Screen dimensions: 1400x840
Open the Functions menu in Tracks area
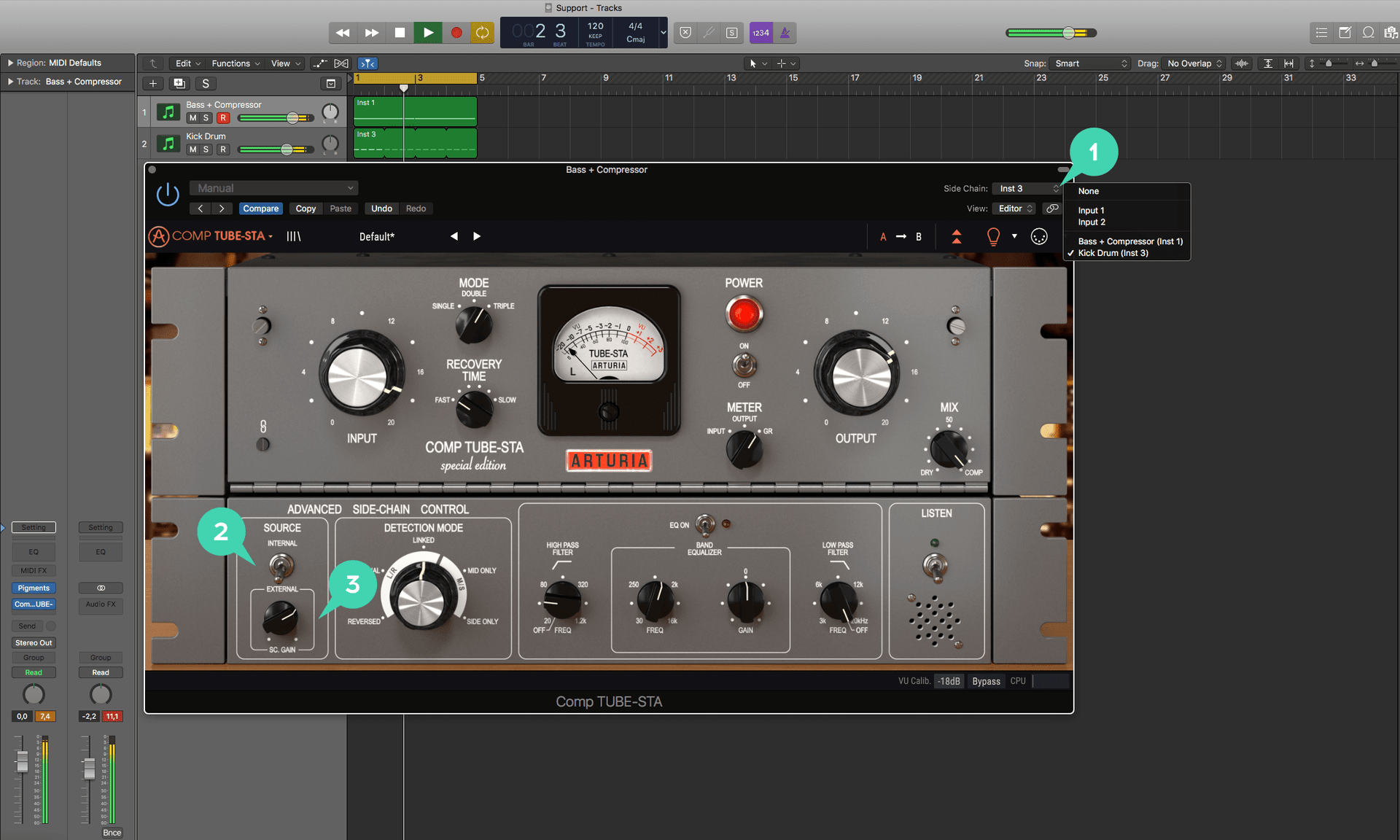(x=235, y=63)
